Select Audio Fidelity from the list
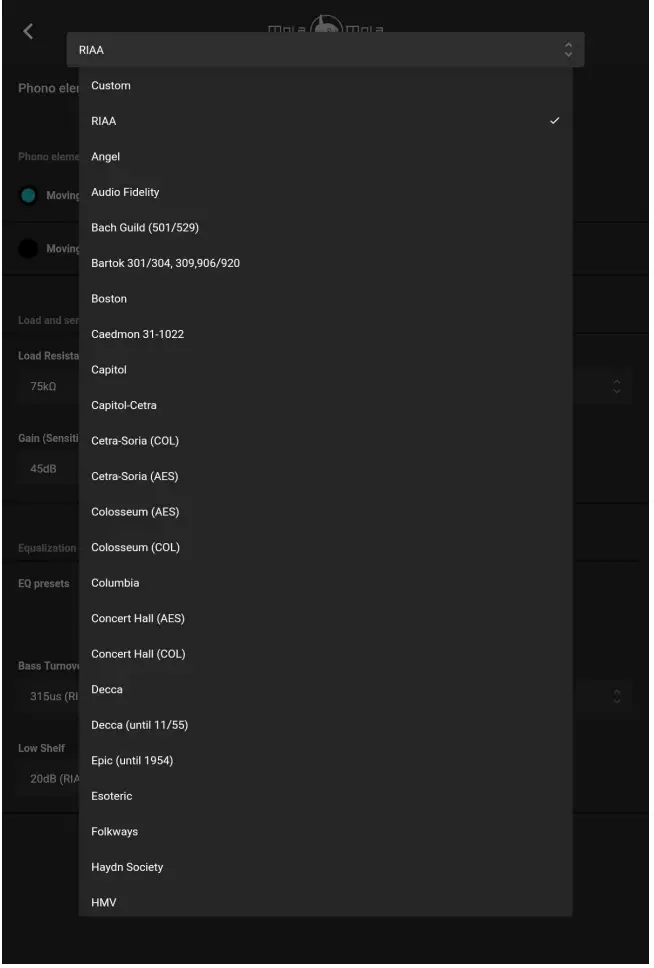 point(125,192)
